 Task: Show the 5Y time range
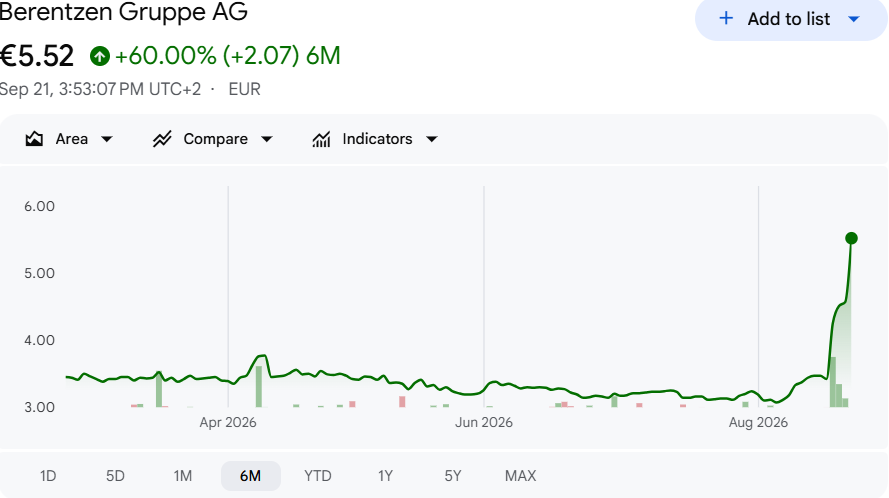(452, 476)
